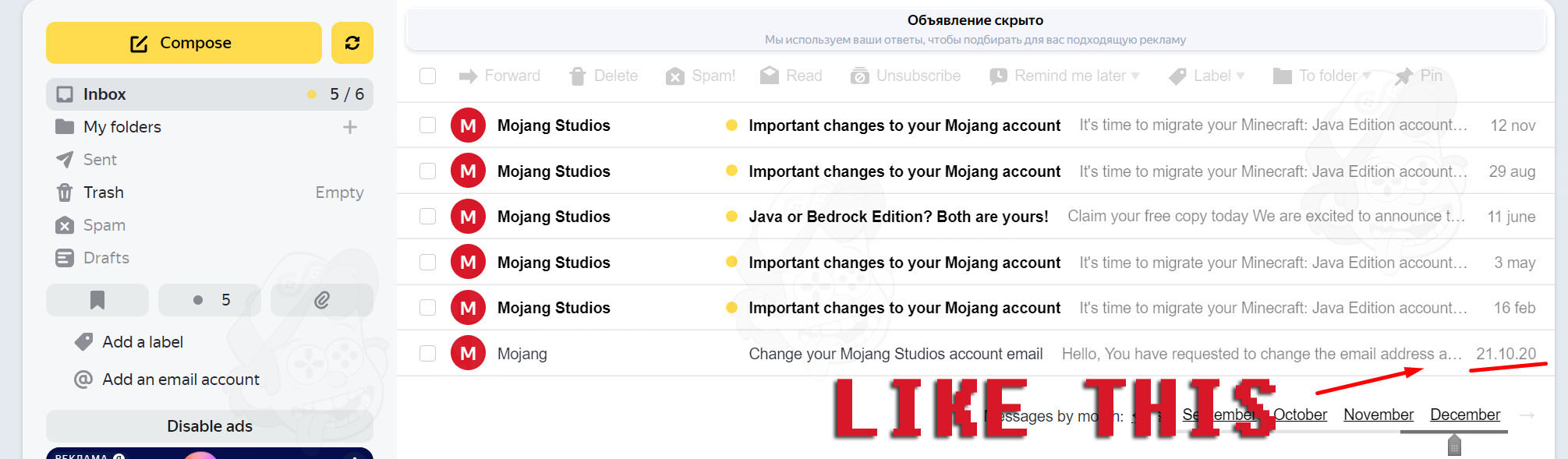Image resolution: width=1568 pixels, height=459 pixels.
Task: Click the @ icon in sidebar
Action: coord(83,380)
